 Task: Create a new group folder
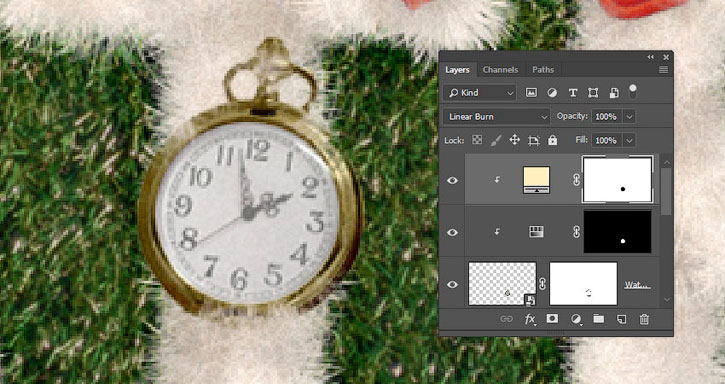(599, 318)
